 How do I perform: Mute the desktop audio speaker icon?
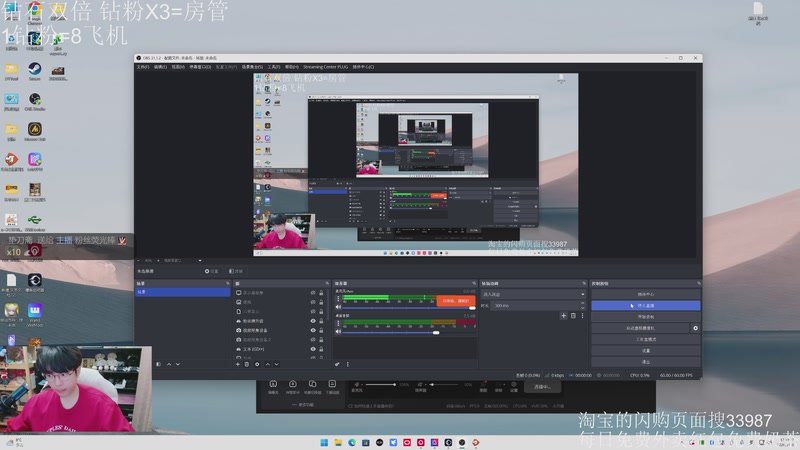coord(338,332)
